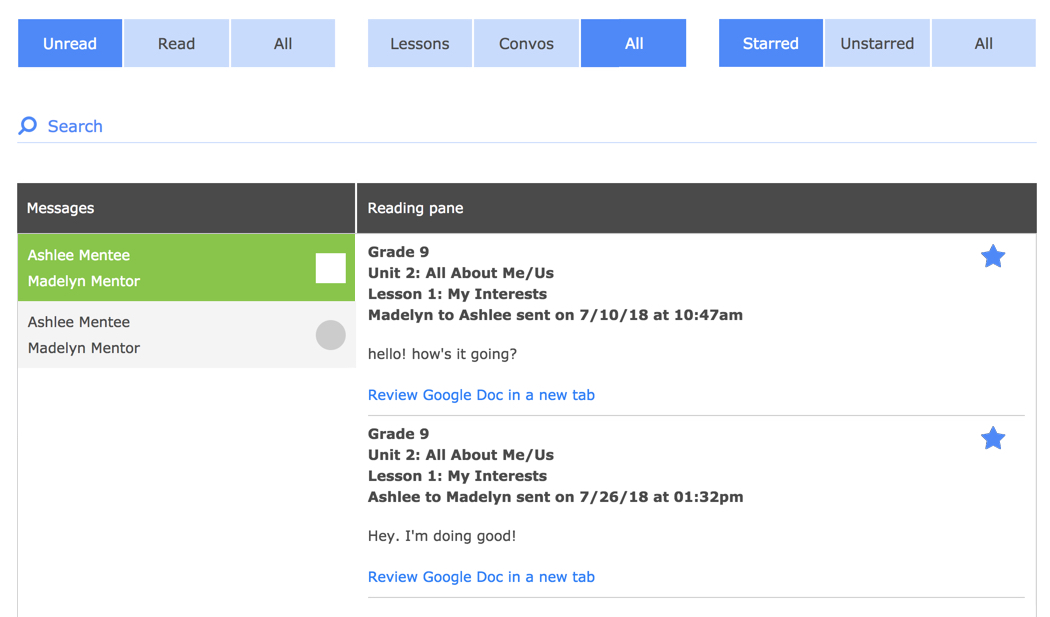This screenshot has height=617, width=1050.
Task: Click the Reading pane header
Action: coord(696,208)
